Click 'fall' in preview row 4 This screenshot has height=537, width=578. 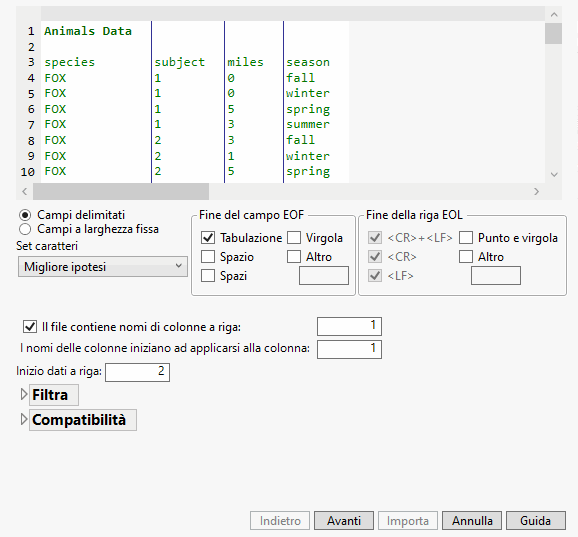[300, 78]
